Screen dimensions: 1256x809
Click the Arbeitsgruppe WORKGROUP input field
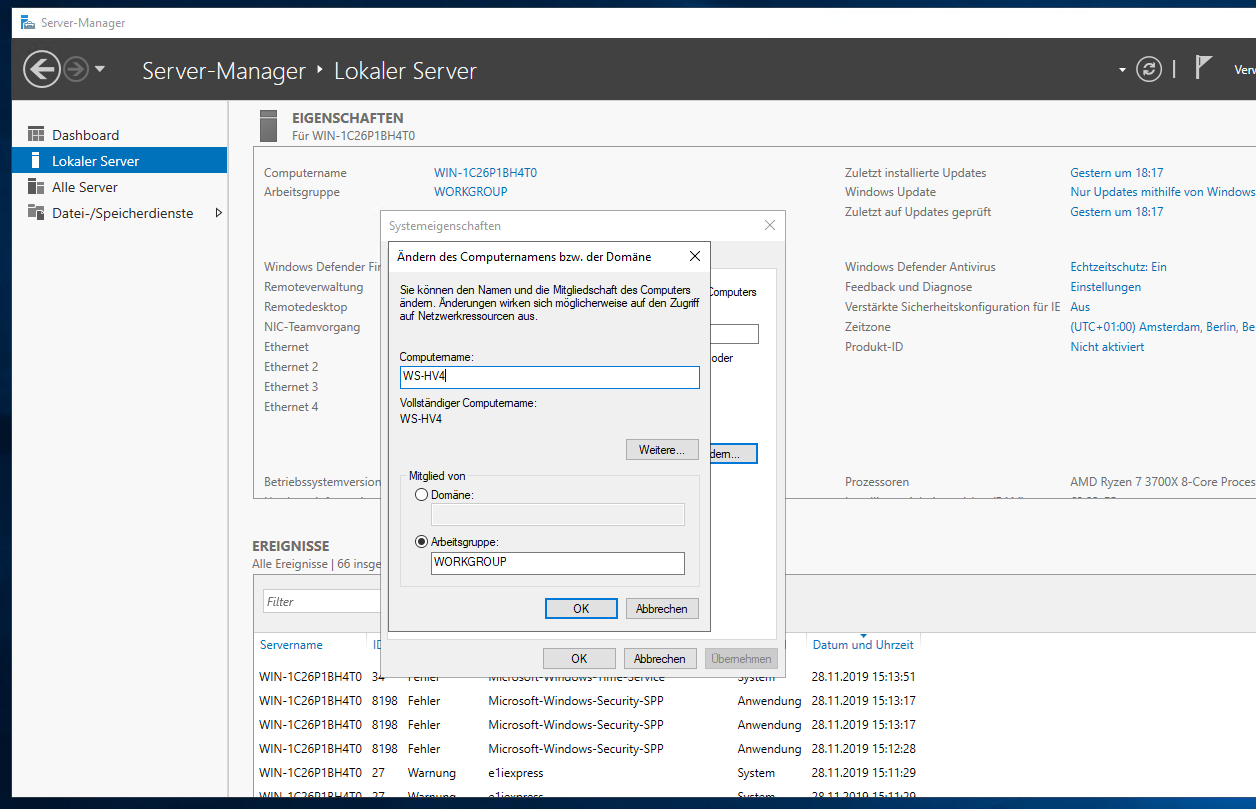coord(557,563)
